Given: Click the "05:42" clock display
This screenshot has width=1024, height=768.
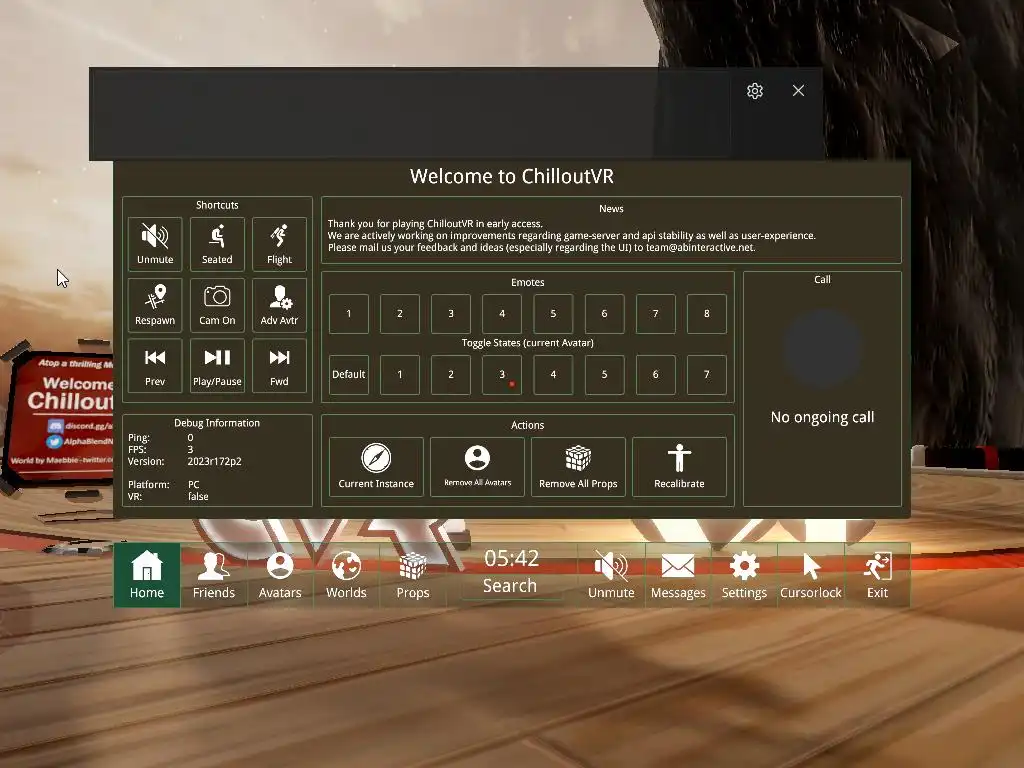Looking at the screenshot, I should click(x=511, y=558).
